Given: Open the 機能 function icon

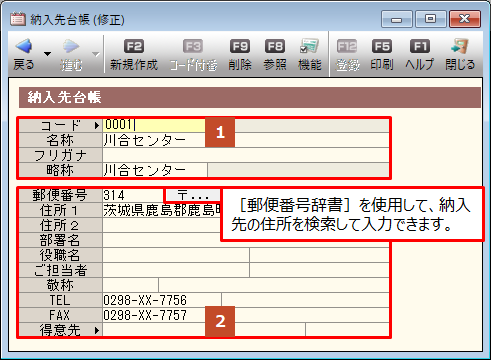Looking at the screenshot, I should 310,46.
